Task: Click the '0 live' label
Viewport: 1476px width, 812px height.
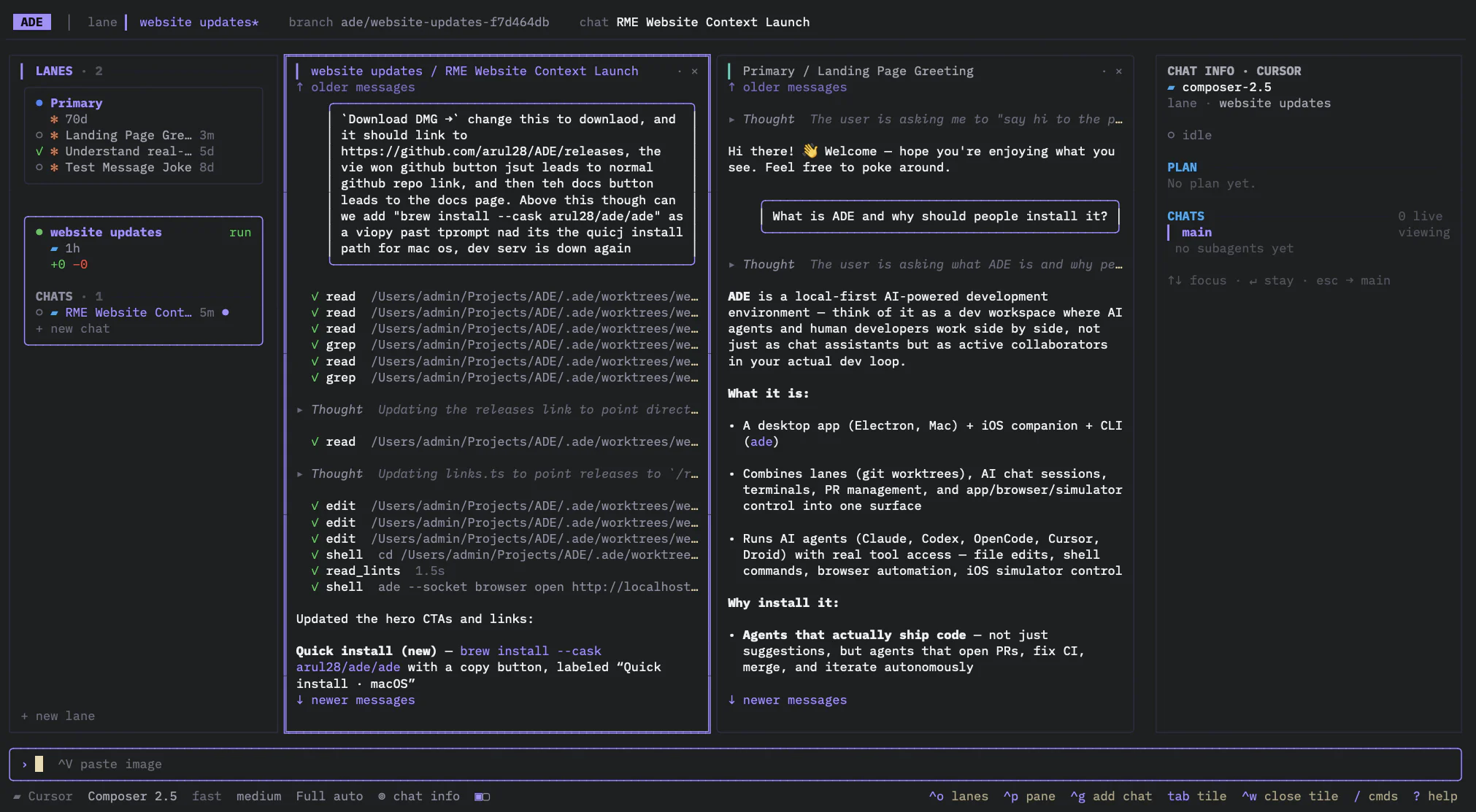Action: tap(1420, 216)
